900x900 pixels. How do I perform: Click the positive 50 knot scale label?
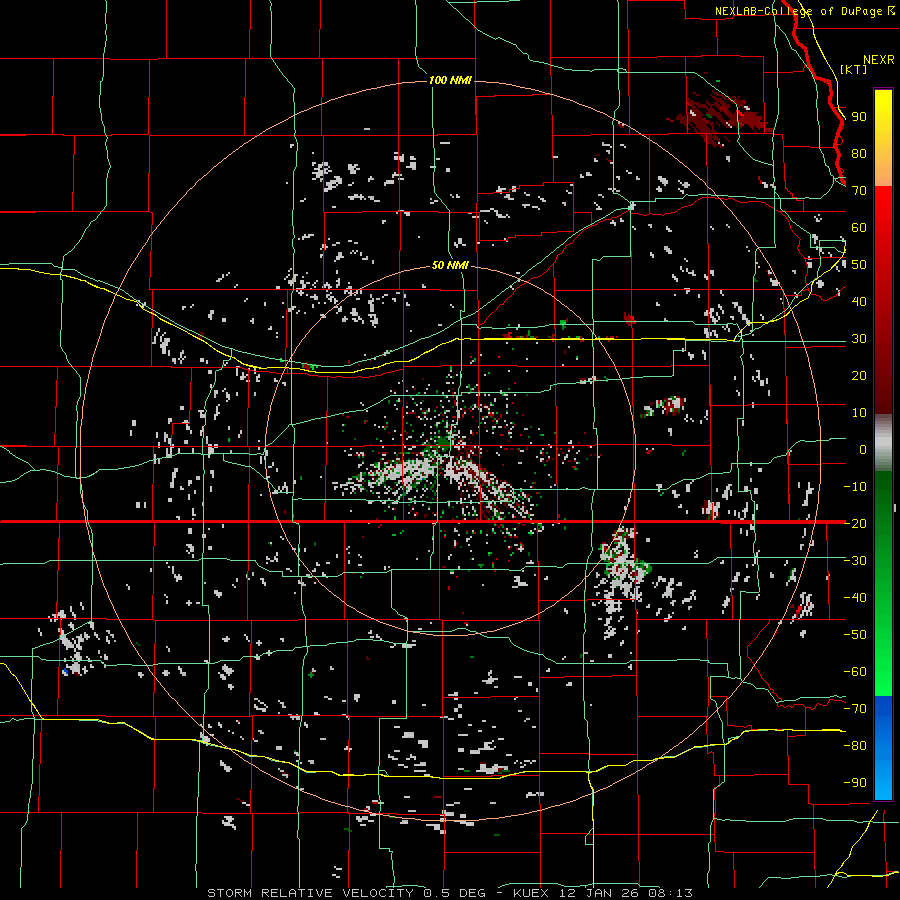859,265
